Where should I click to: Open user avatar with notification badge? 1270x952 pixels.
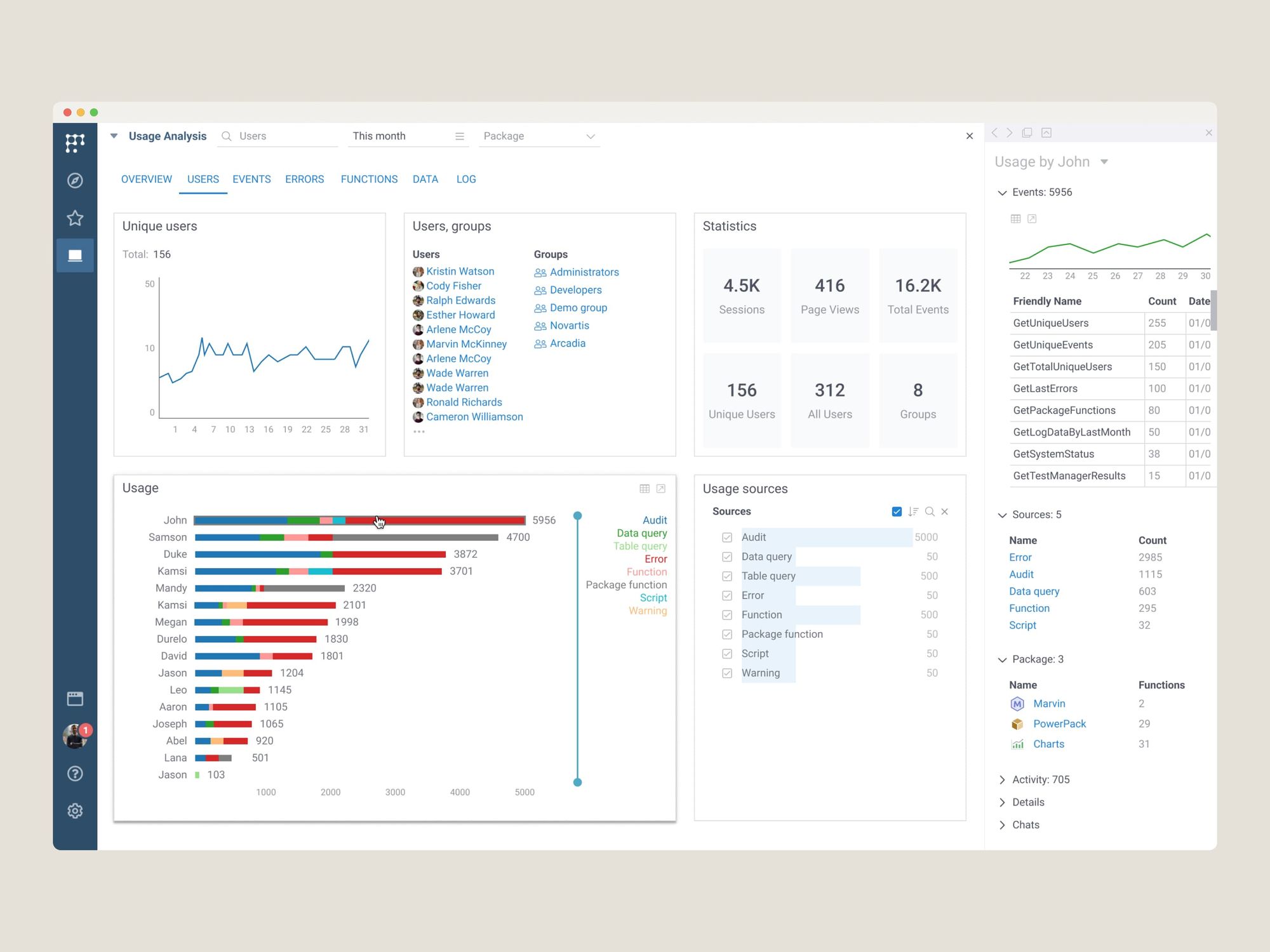coord(75,736)
